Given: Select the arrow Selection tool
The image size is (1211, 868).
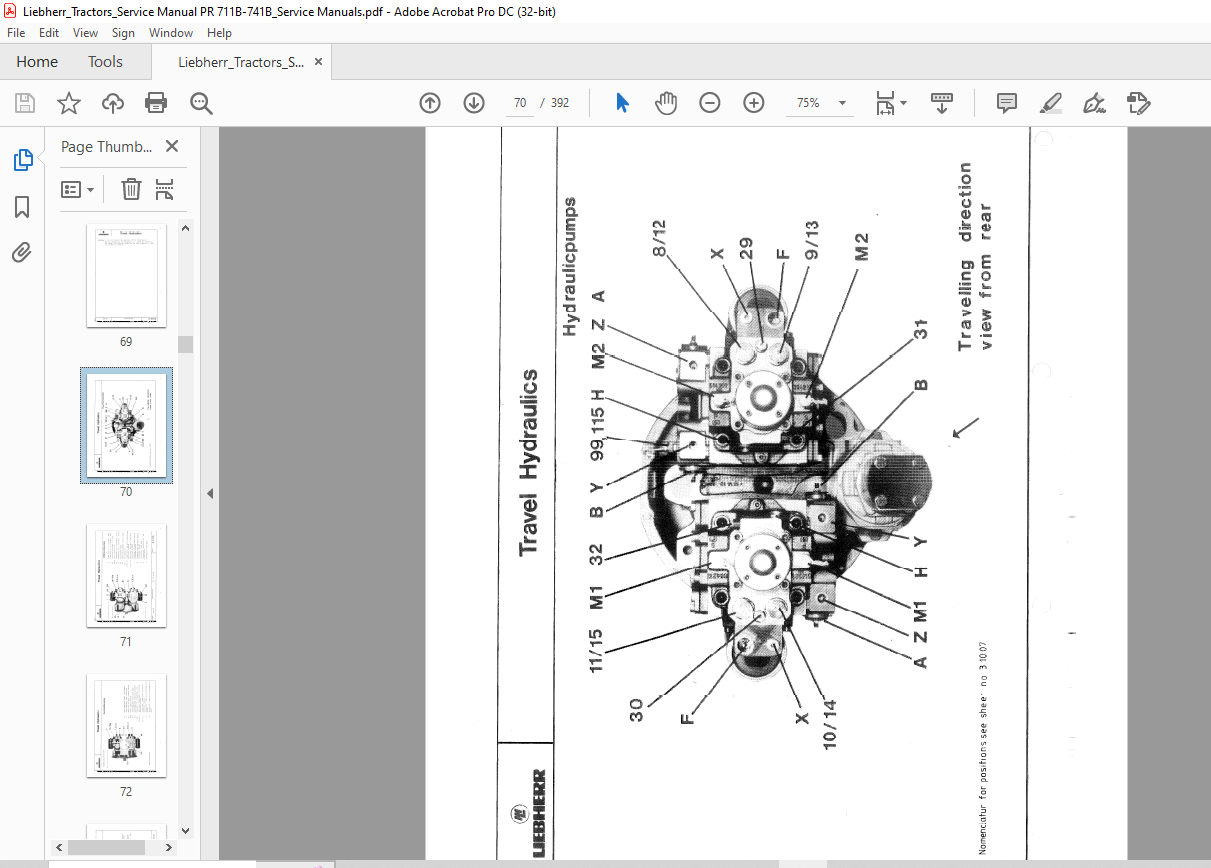Looking at the screenshot, I should point(622,103).
